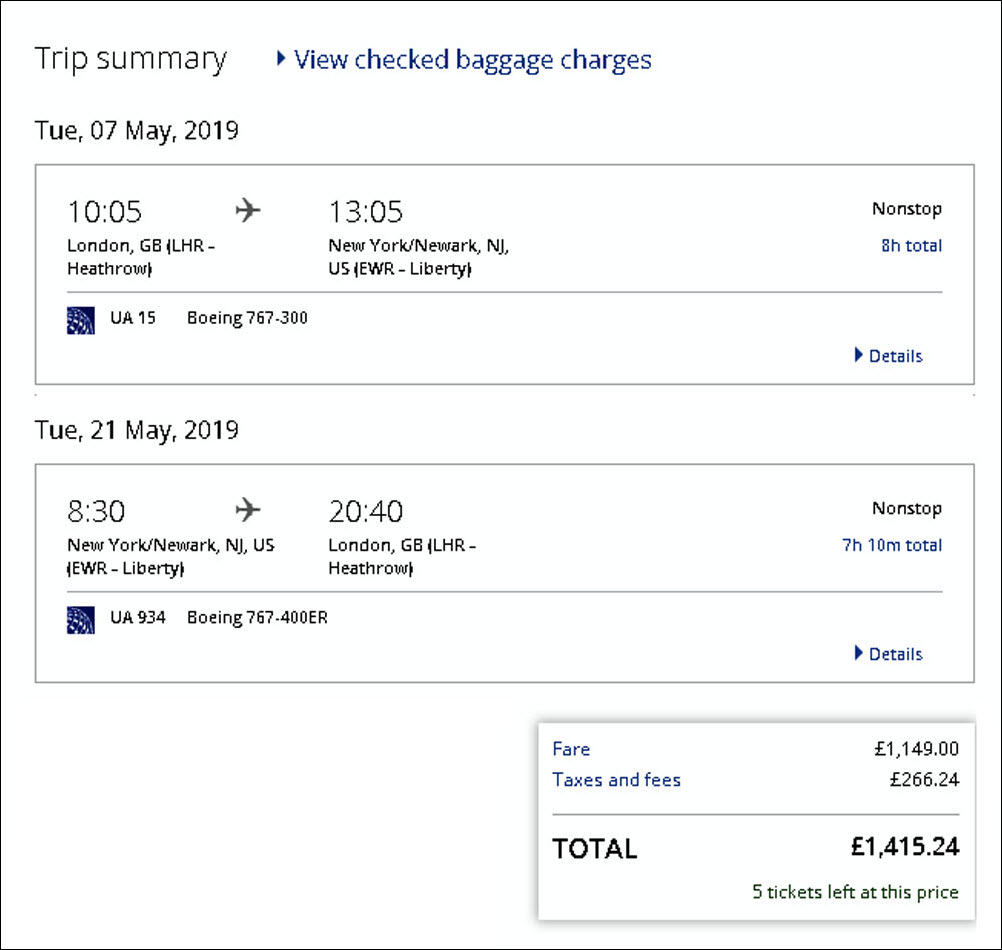Expand View checked baggage charges
Viewport: 1002px width, 950px height.
pos(463,60)
